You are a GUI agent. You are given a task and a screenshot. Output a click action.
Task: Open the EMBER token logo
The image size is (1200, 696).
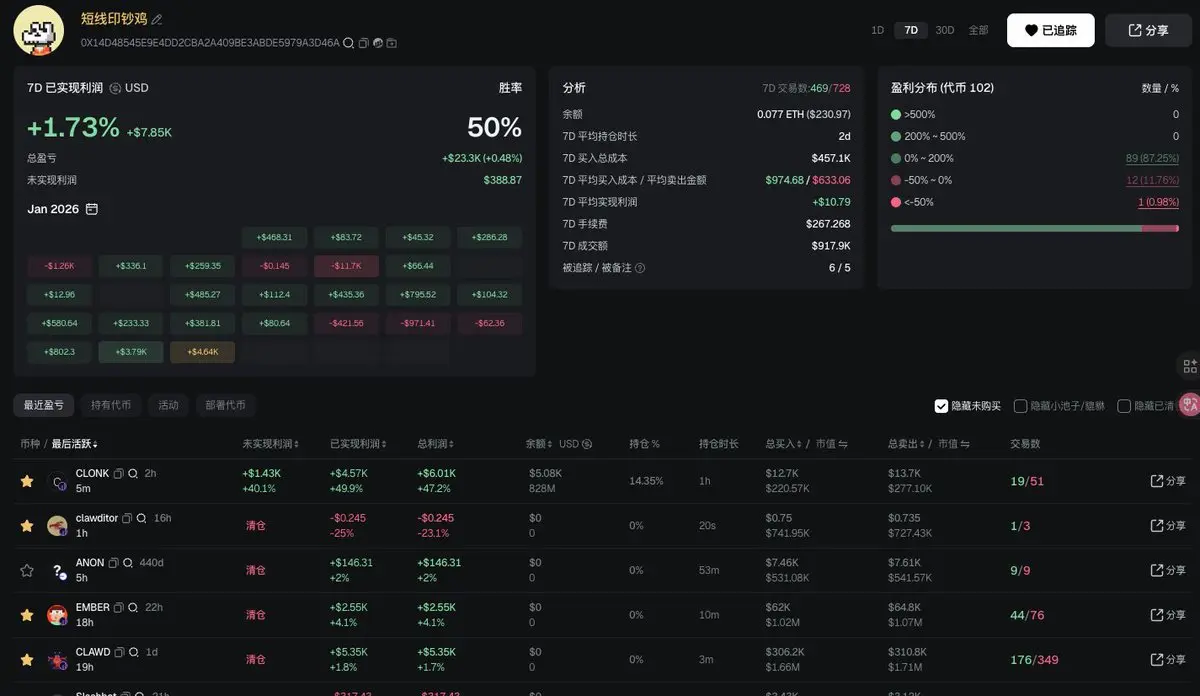coord(57,615)
